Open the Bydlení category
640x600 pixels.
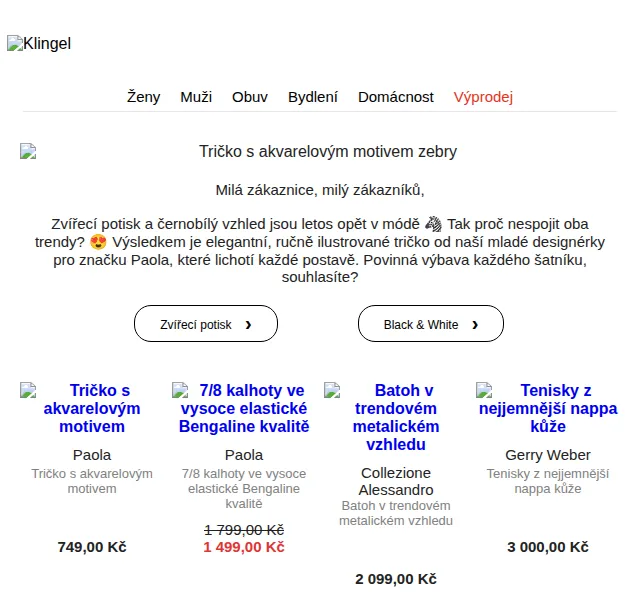pos(313,97)
